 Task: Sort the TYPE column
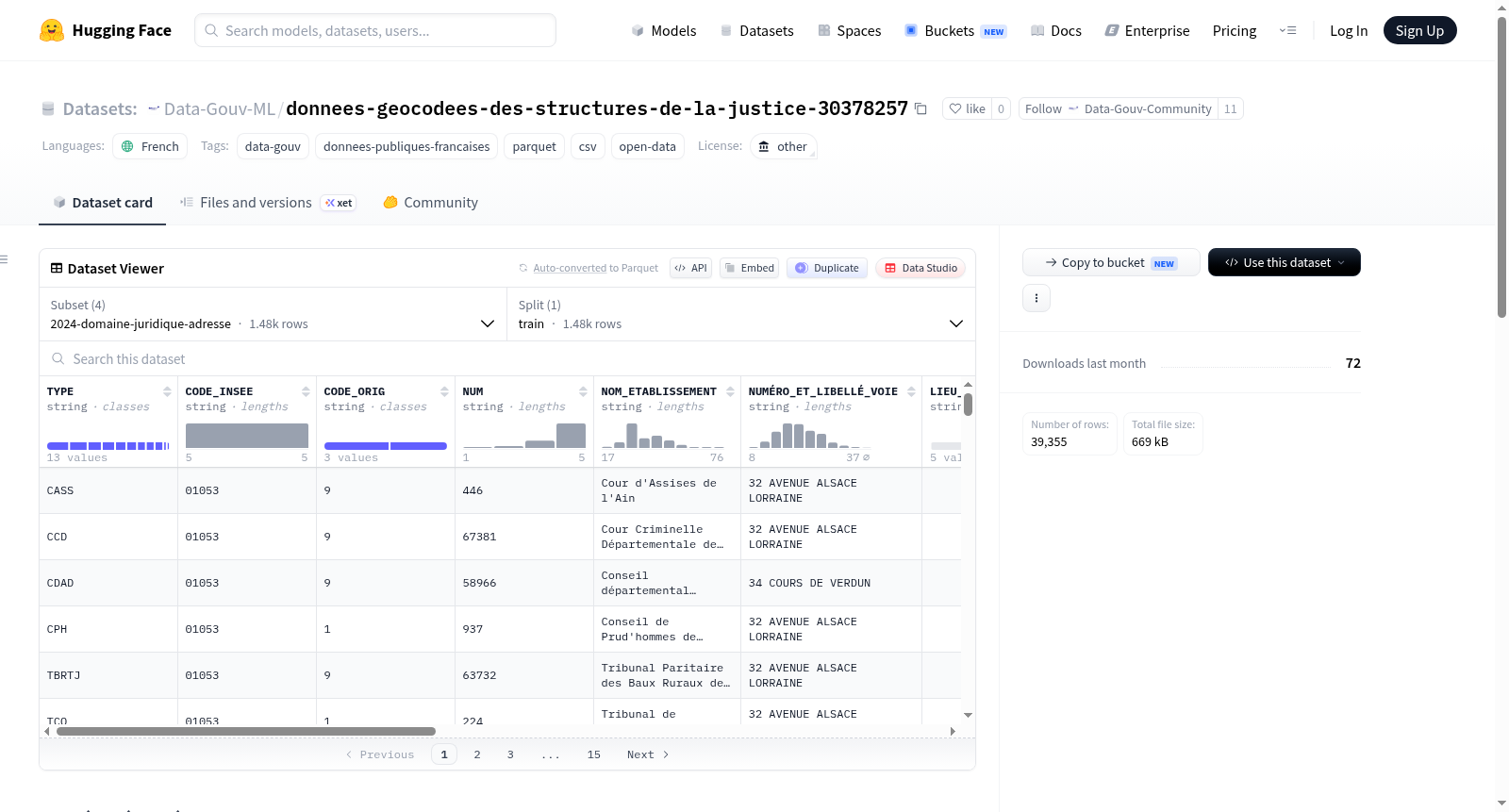tap(167, 391)
